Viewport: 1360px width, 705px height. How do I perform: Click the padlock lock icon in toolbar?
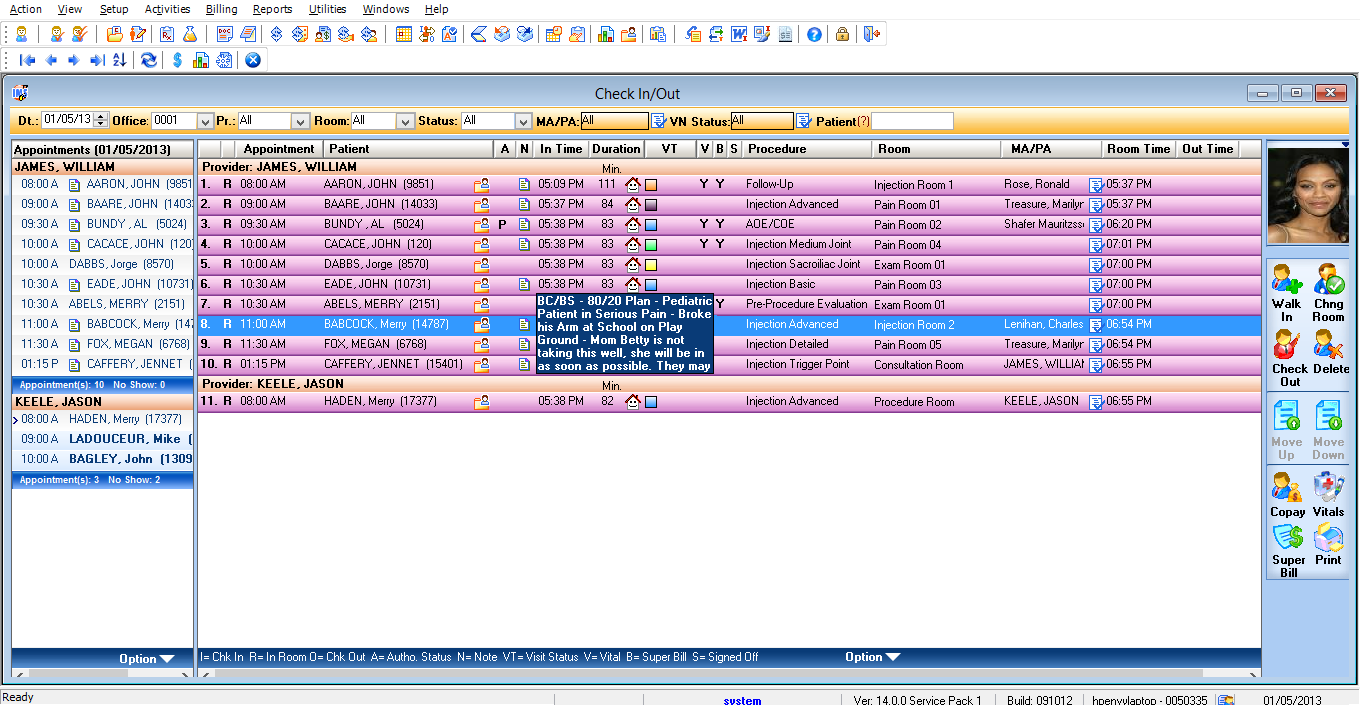(x=842, y=34)
